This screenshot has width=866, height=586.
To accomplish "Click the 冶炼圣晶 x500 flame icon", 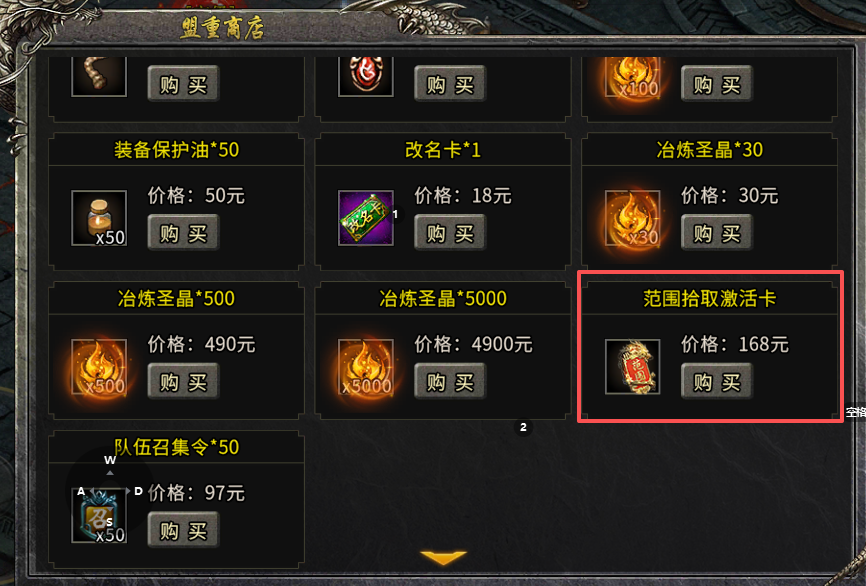I will (x=99, y=367).
